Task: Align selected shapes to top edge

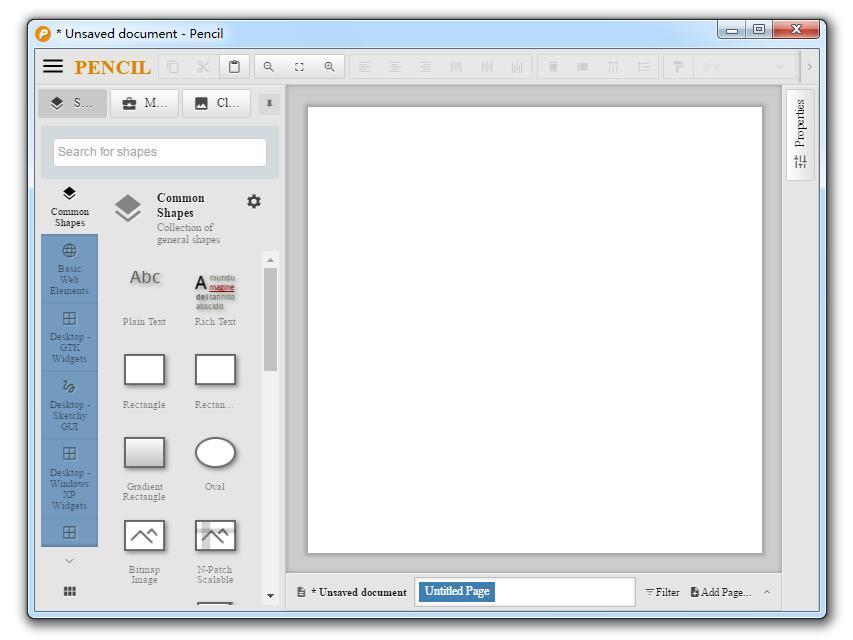Action: pos(455,67)
